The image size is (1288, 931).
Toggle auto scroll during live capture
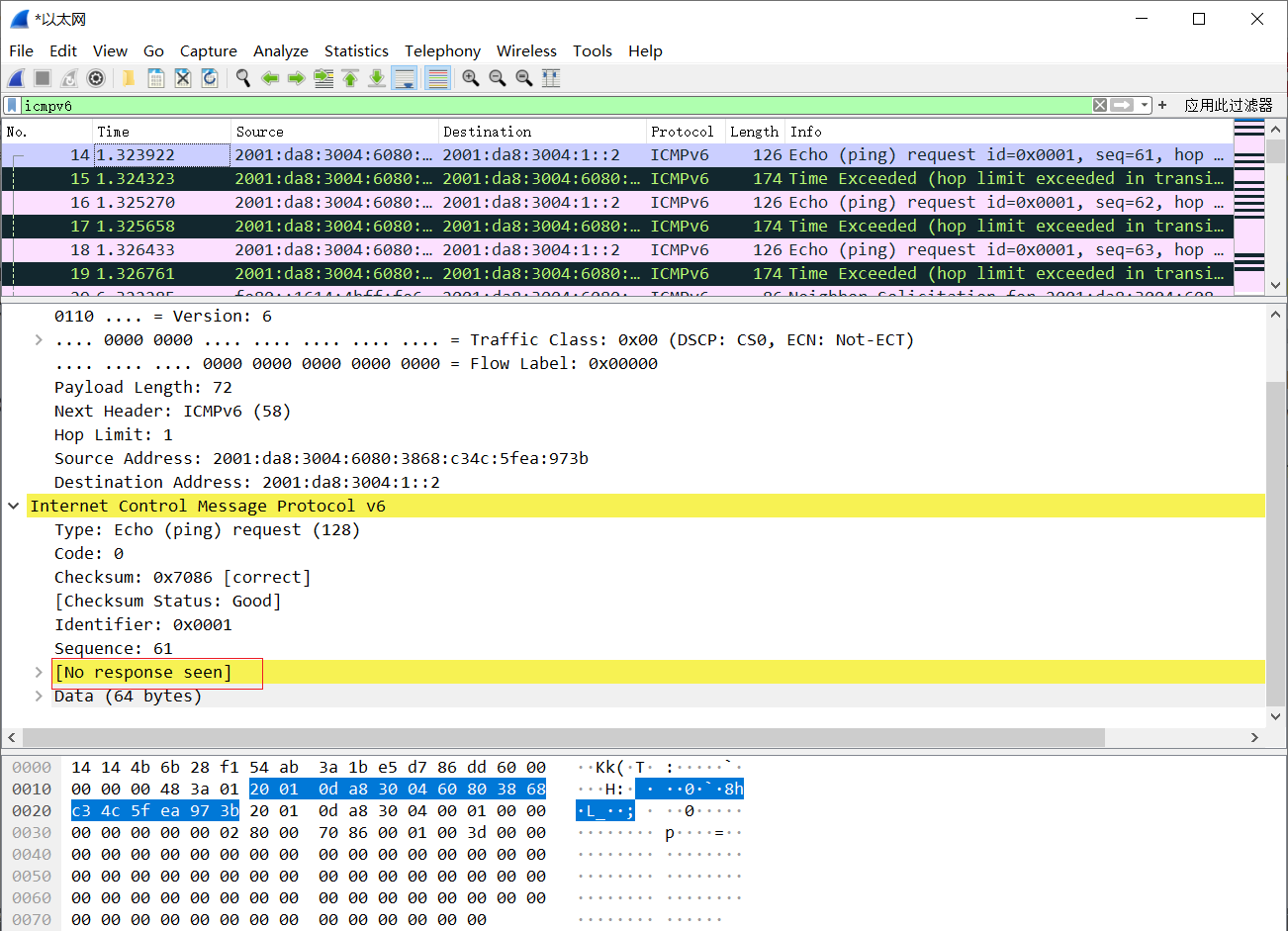coord(405,78)
